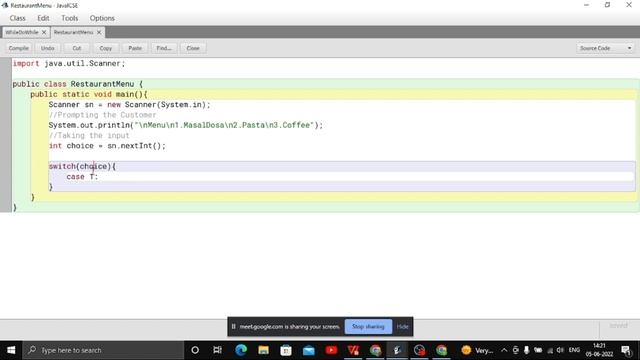The height and width of the screenshot is (360, 640).
Task: Open the Mail app in the taskbar
Action: coord(309,350)
